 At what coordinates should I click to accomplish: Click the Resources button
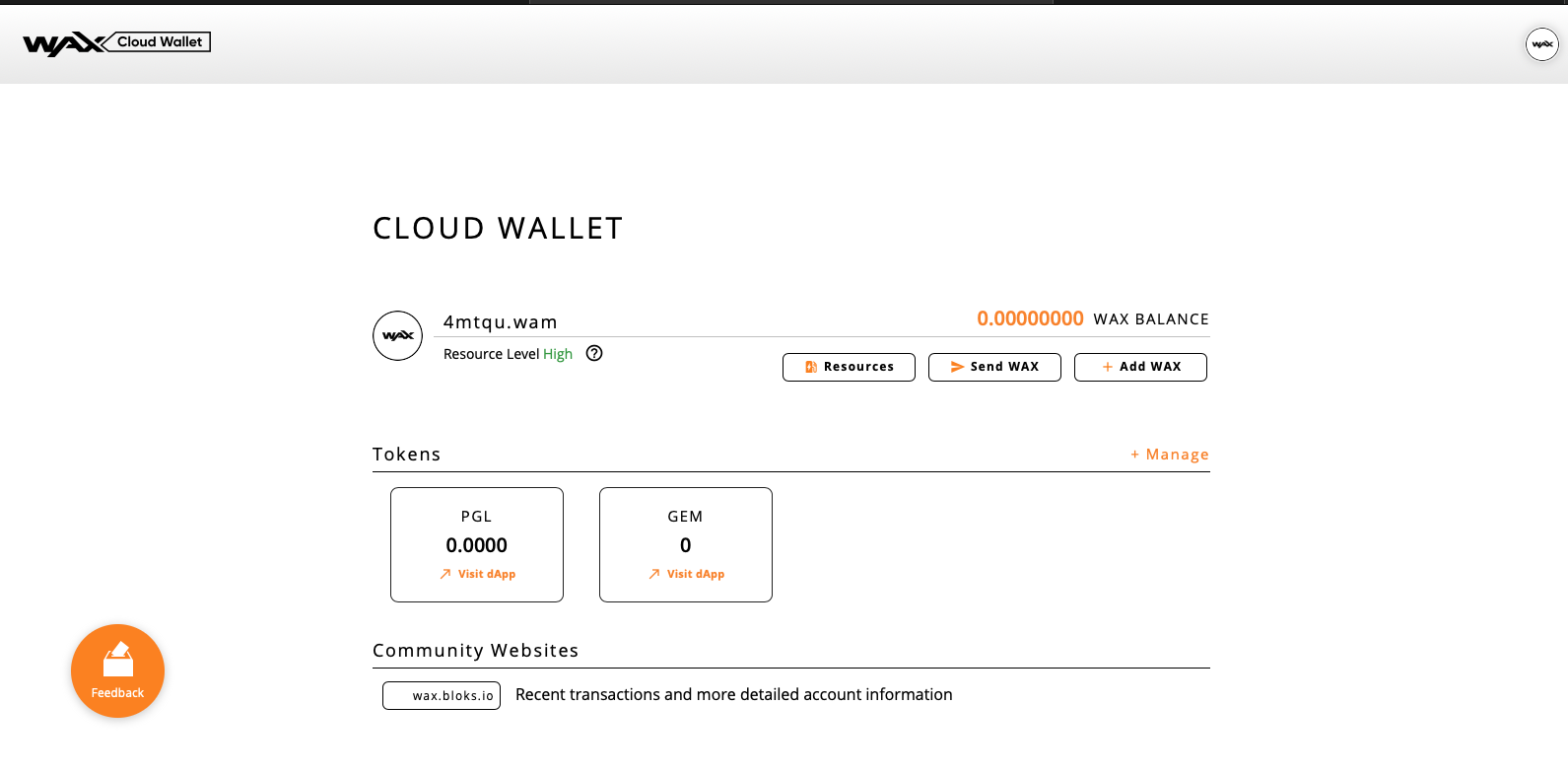tap(849, 367)
